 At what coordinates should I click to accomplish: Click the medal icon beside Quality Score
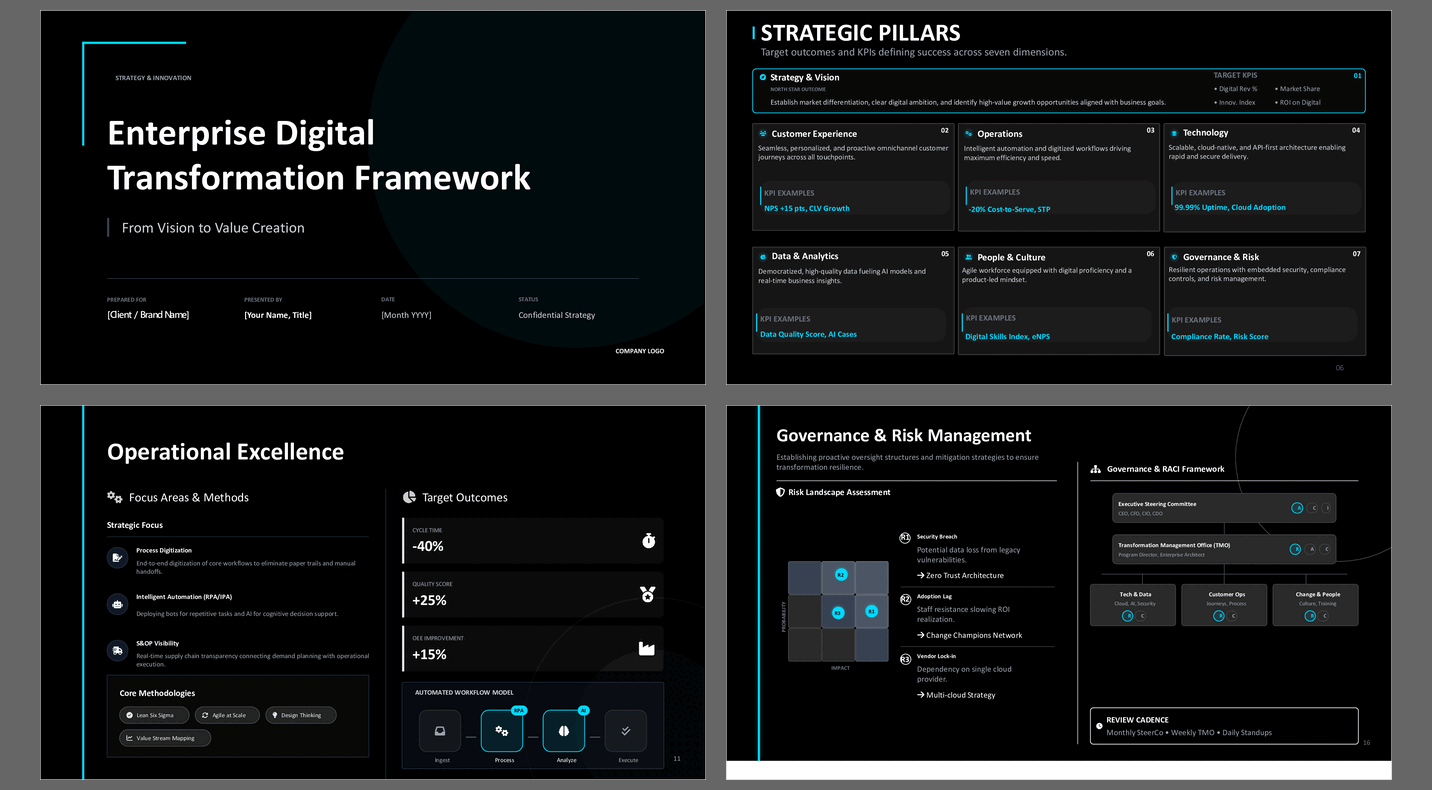(x=648, y=595)
